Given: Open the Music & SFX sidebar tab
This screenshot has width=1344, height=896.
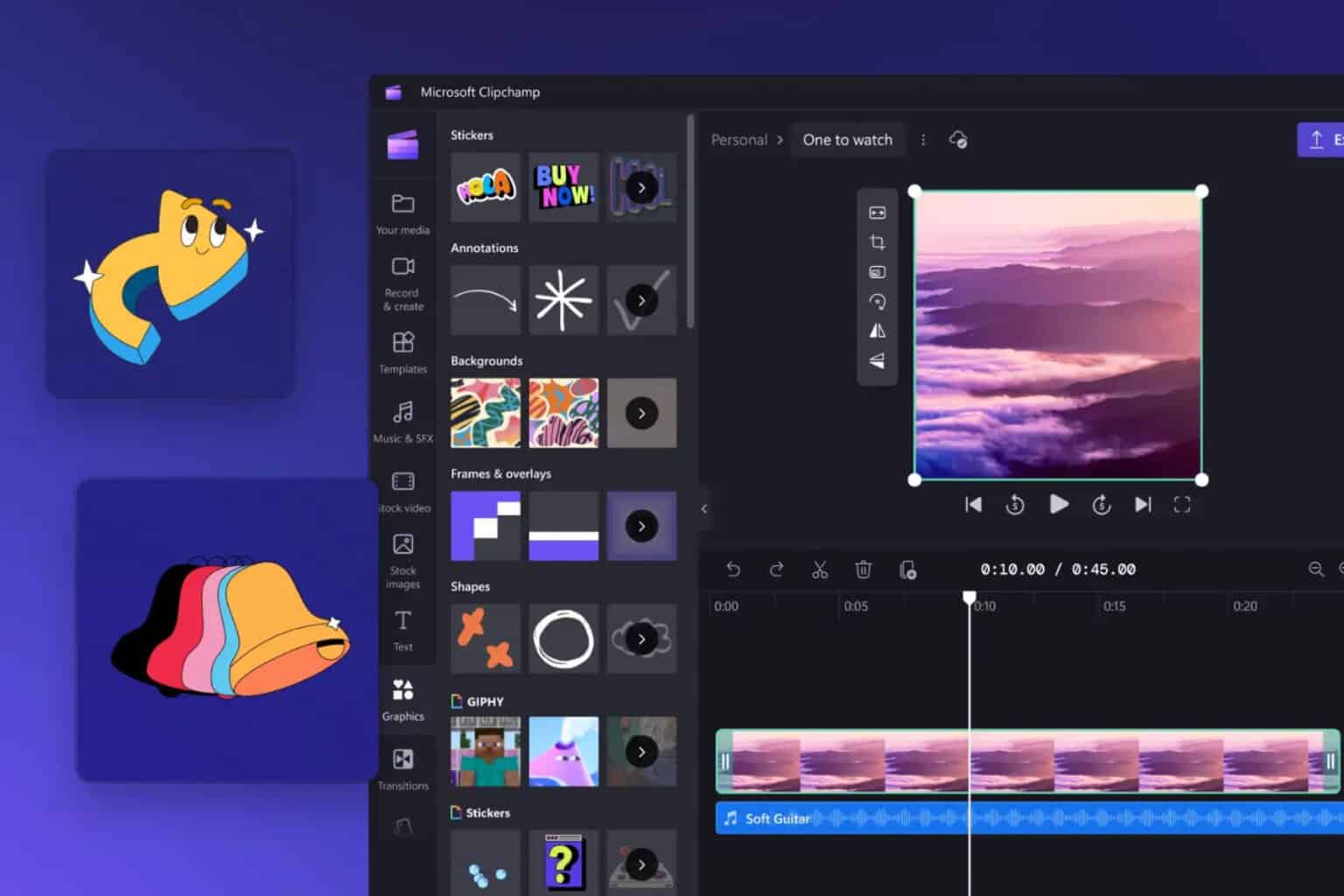Looking at the screenshot, I should point(402,422).
